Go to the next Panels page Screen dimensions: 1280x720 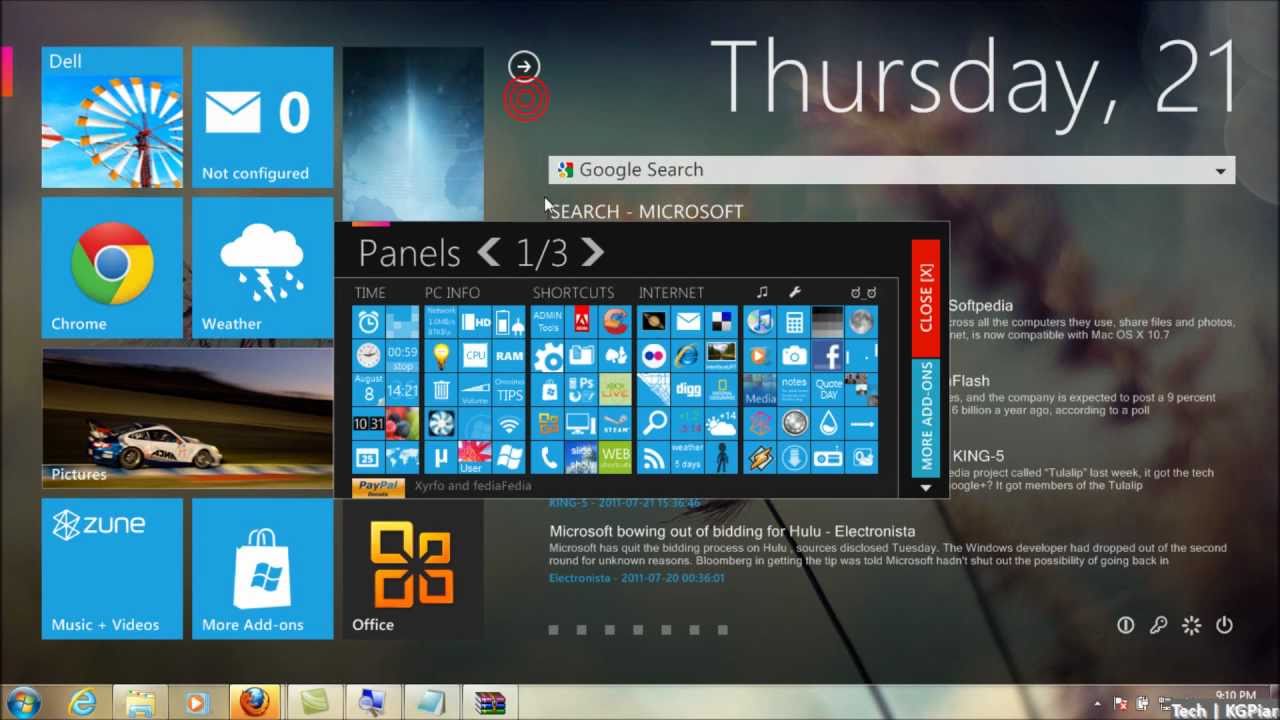pos(592,253)
